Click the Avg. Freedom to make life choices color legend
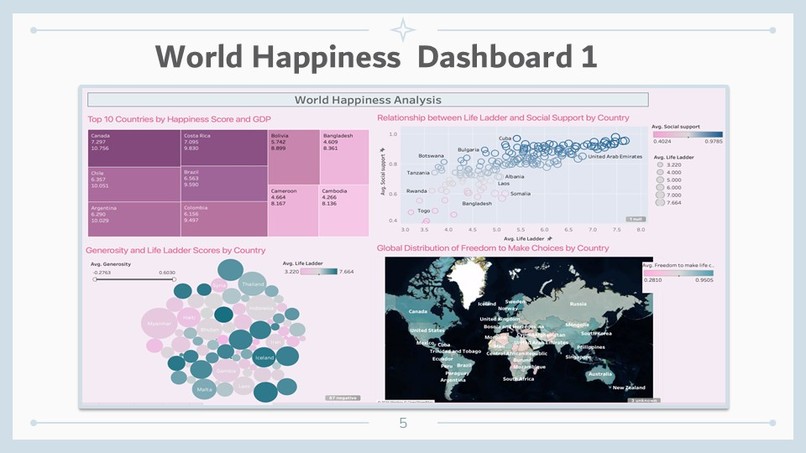 pyautogui.click(x=679, y=273)
